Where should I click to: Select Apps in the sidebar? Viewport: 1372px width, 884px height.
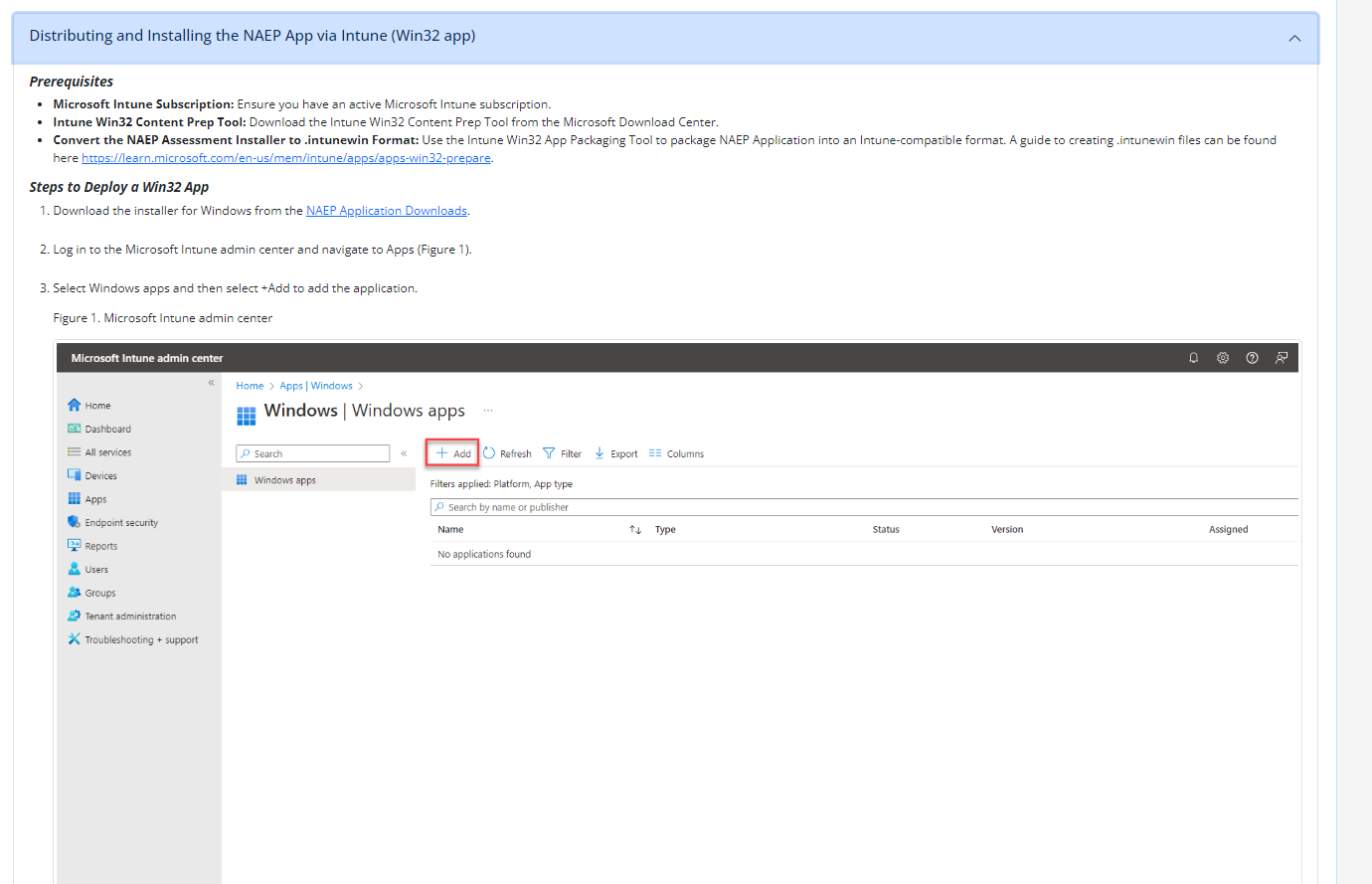tap(87, 499)
